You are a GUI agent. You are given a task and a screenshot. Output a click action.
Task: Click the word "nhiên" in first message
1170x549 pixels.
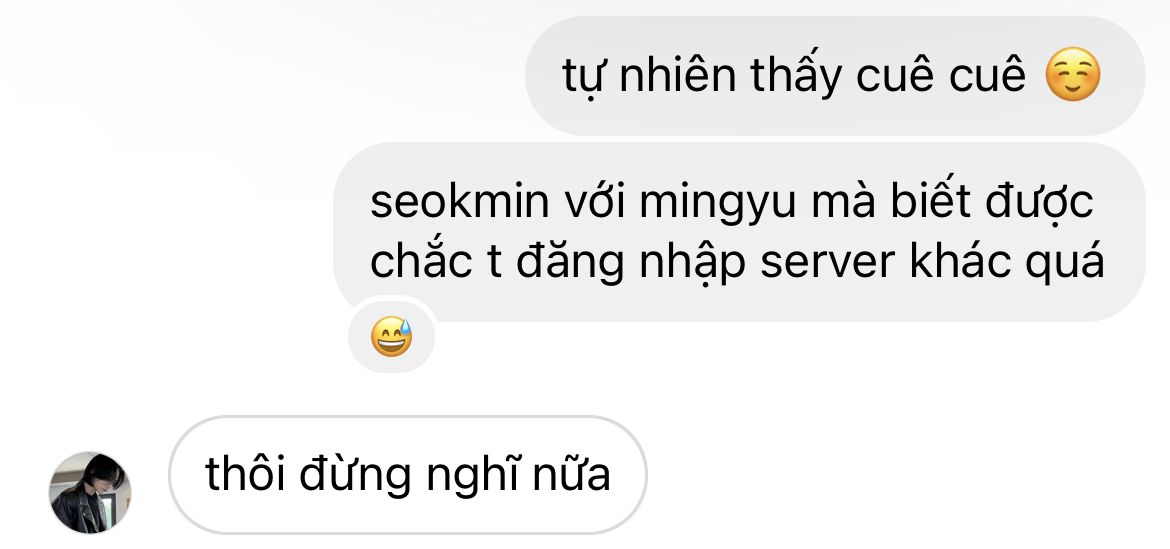point(678,75)
